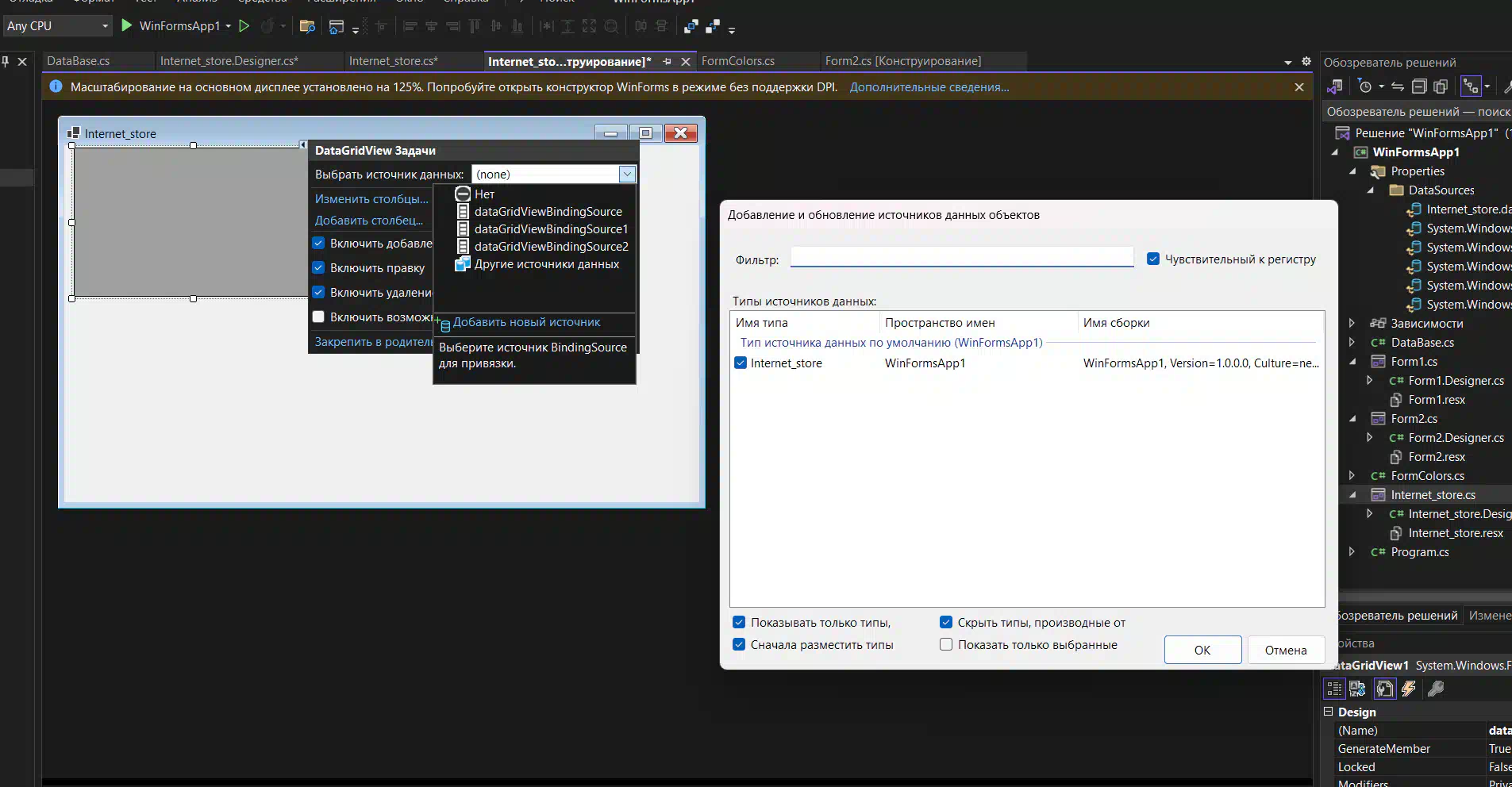Click the Bring to Front toolbar icon

pyautogui.click(x=691, y=26)
